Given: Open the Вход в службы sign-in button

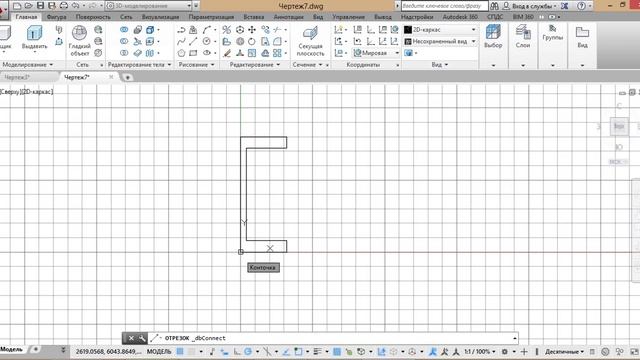Looking at the screenshot, I should point(532,6).
